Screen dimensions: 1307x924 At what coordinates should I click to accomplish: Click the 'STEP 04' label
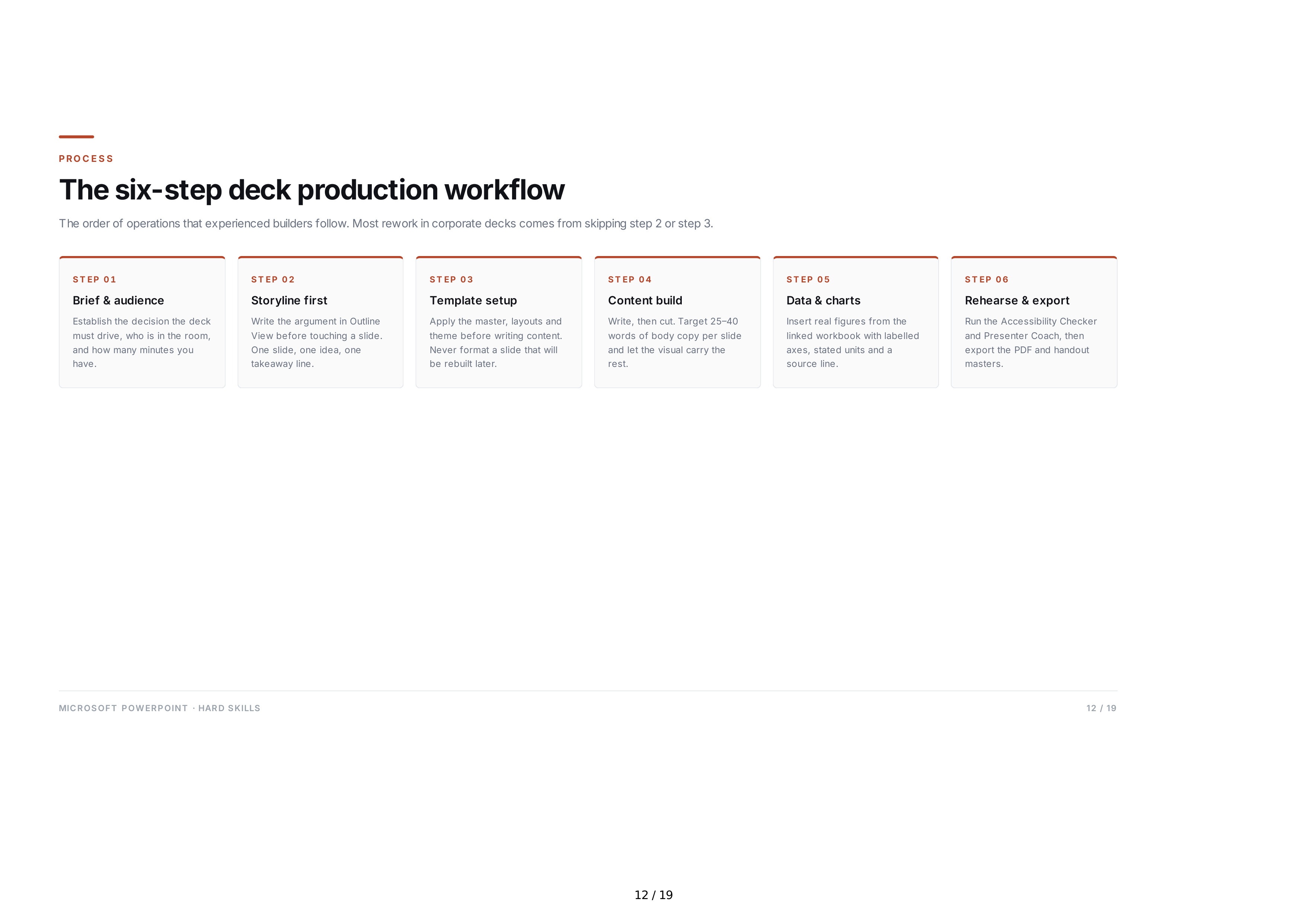click(x=630, y=279)
